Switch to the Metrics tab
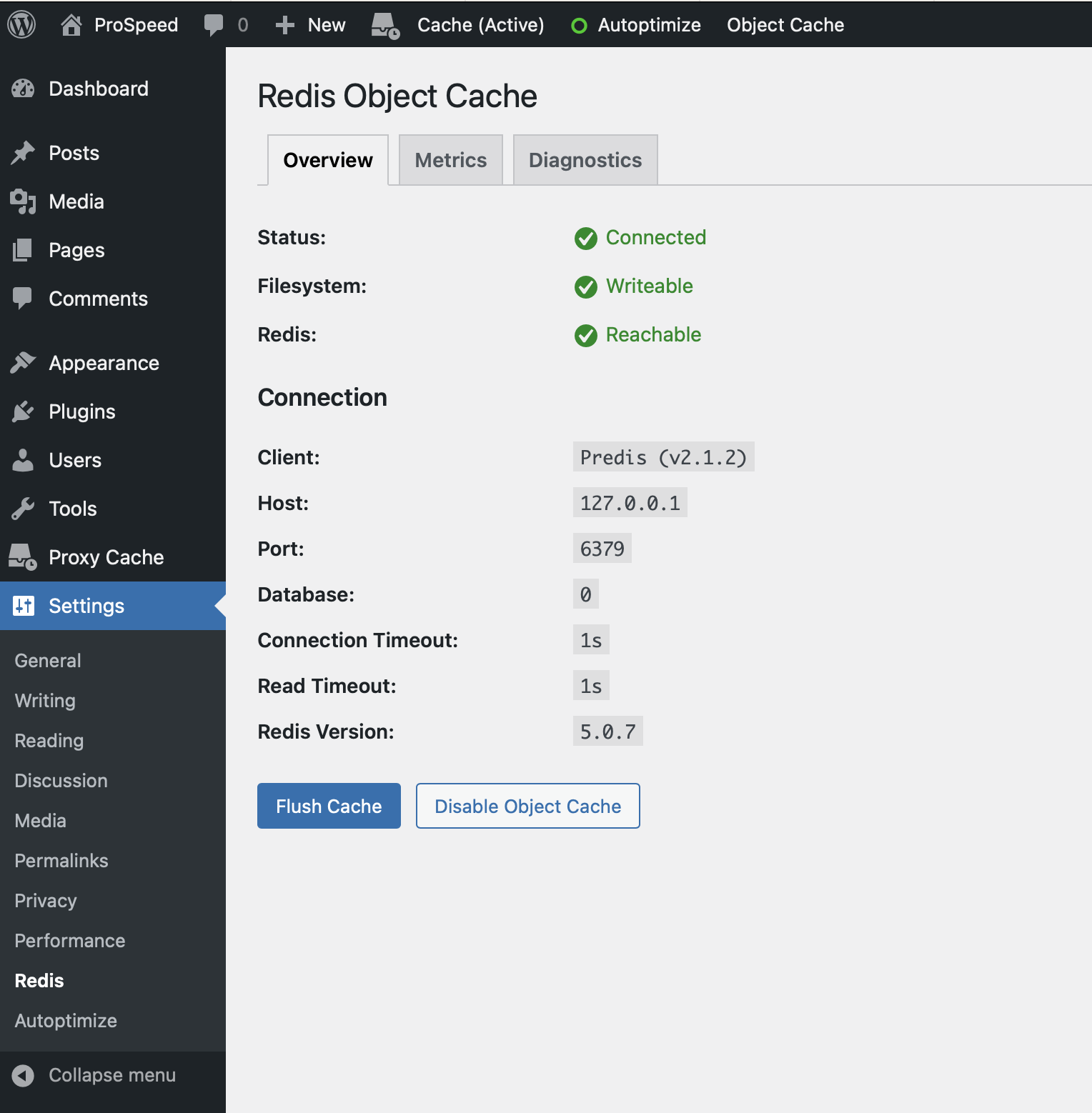This screenshot has width=1092, height=1113. coord(450,159)
